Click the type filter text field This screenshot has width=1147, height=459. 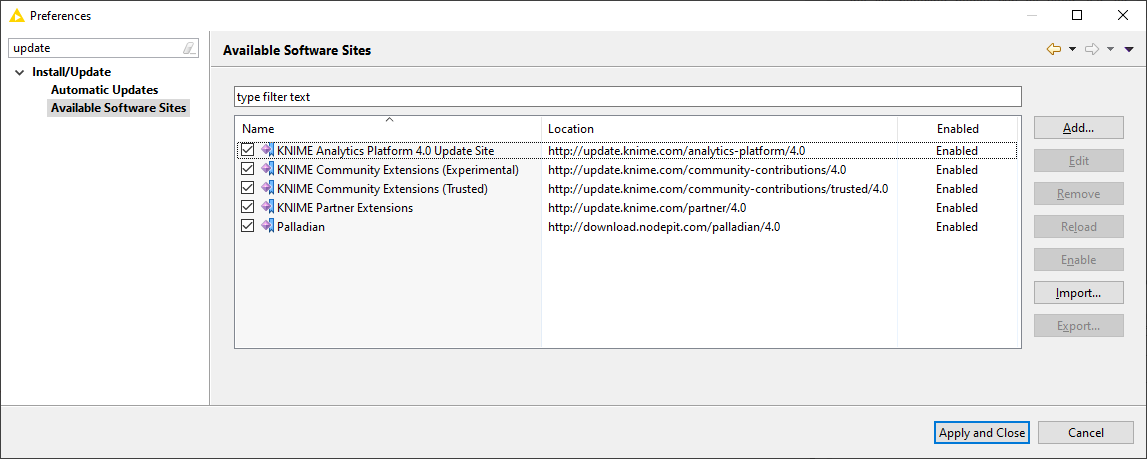627,97
